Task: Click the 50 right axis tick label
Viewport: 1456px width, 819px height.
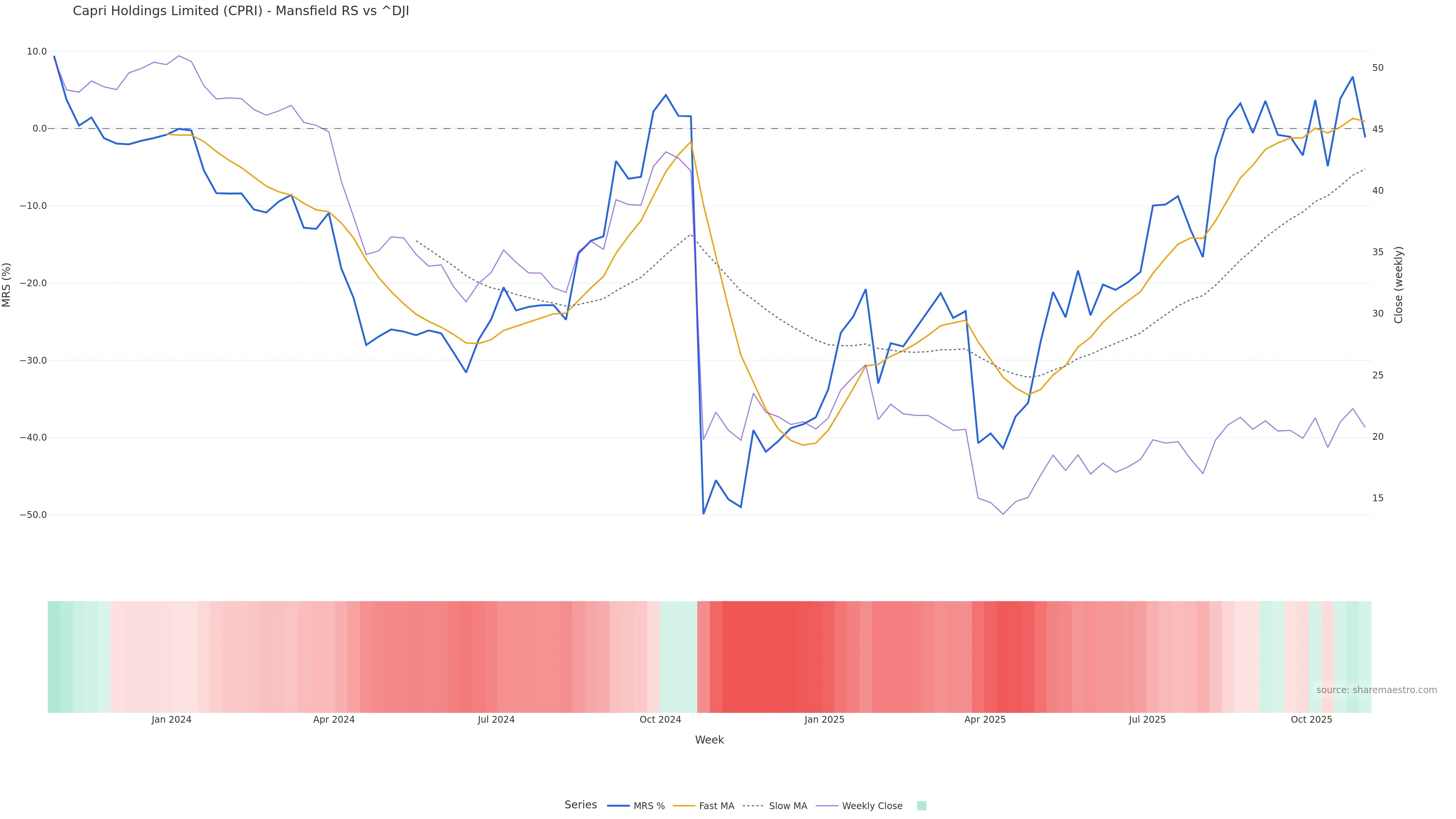Action: (x=1378, y=68)
